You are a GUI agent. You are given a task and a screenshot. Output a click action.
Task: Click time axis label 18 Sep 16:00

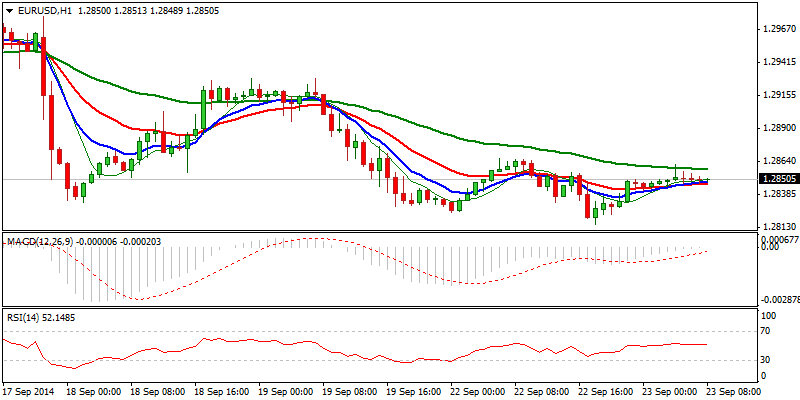[222, 391]
